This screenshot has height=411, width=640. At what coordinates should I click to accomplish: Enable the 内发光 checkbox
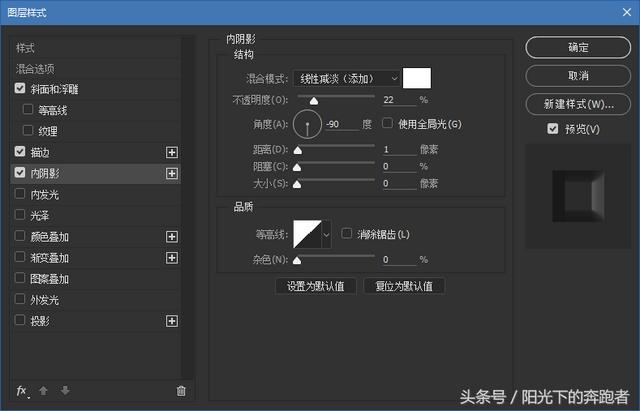(20, 193)
